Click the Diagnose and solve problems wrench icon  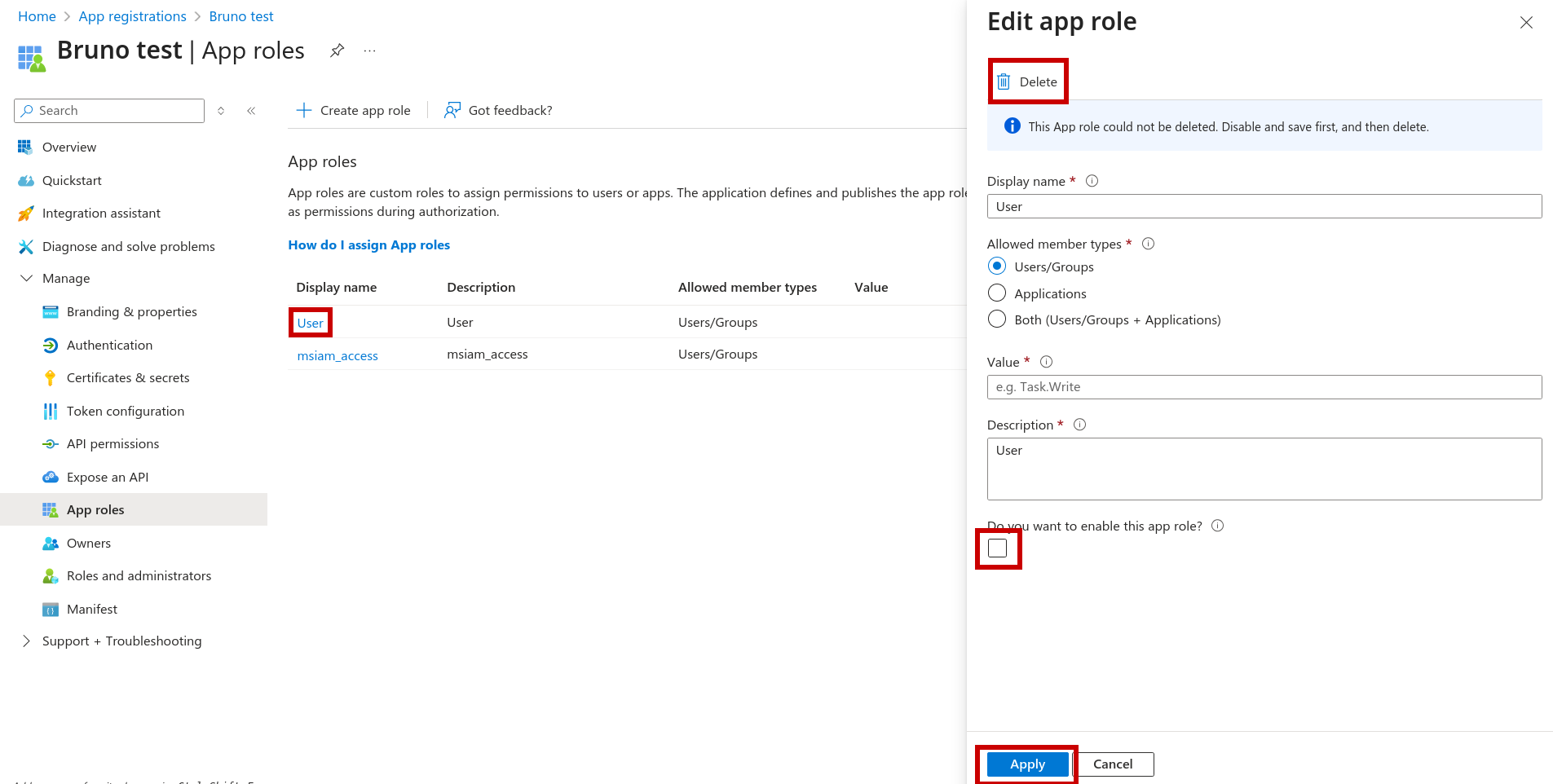(25, 246)
